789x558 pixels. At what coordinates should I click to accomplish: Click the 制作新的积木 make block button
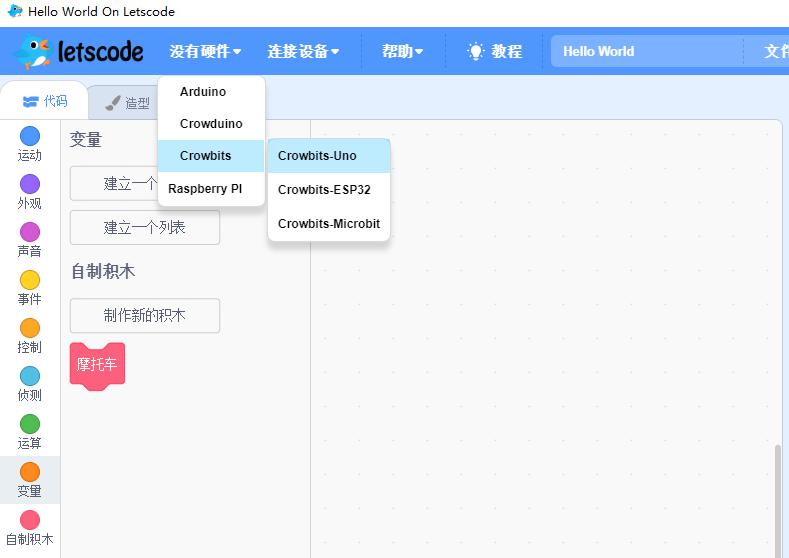[145, 315]
